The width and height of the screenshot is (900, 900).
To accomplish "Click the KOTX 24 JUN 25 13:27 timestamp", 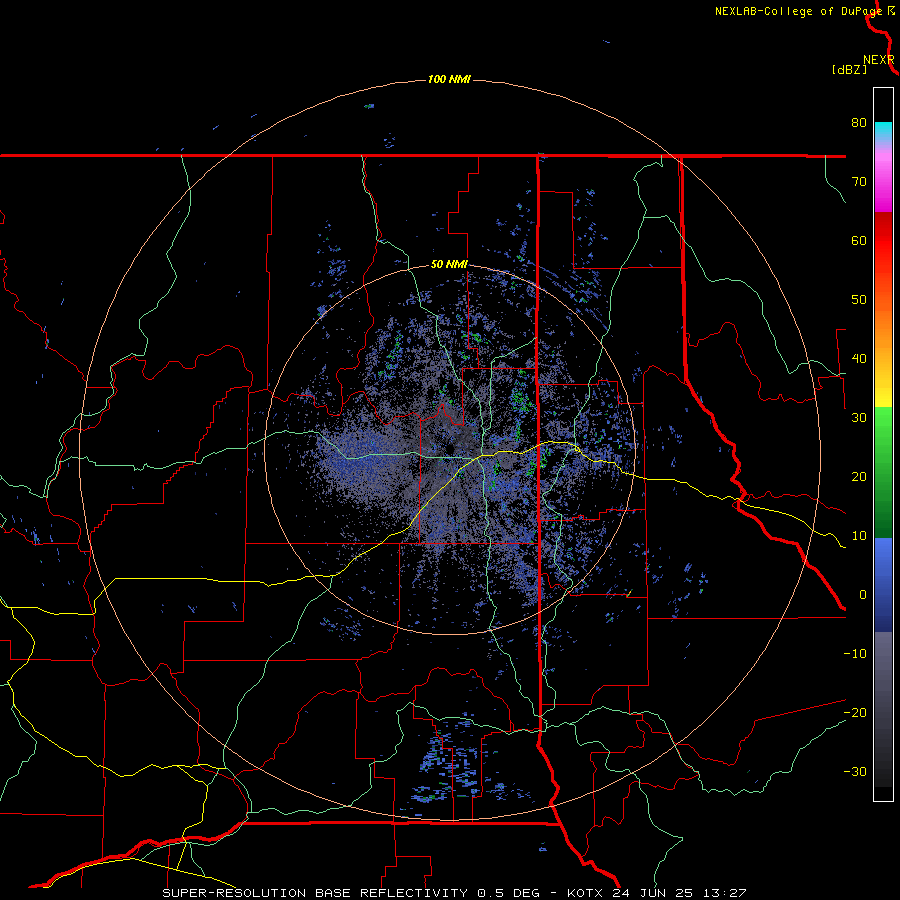I will 657,893.
